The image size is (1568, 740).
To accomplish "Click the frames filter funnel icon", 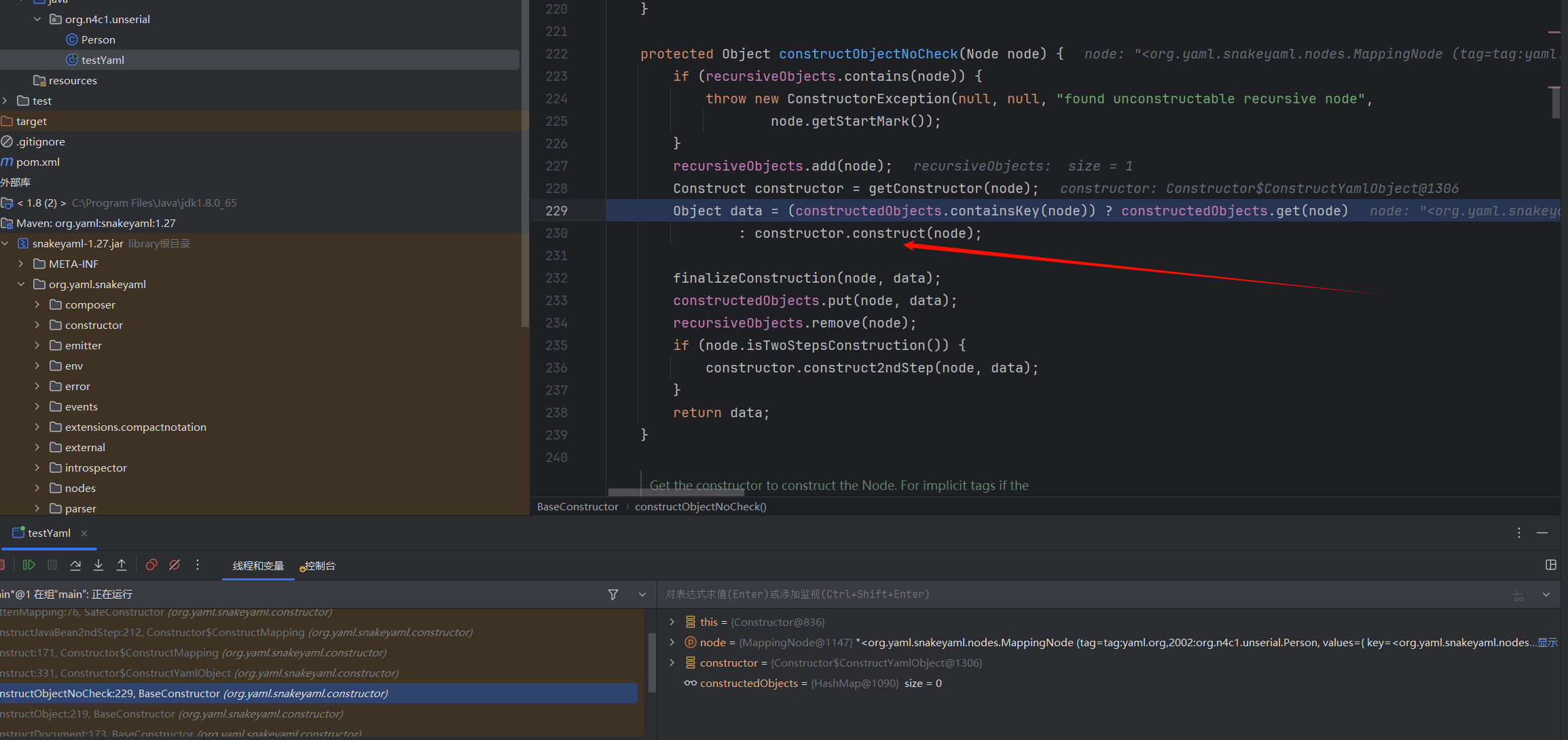I will (x=613, y=595).
